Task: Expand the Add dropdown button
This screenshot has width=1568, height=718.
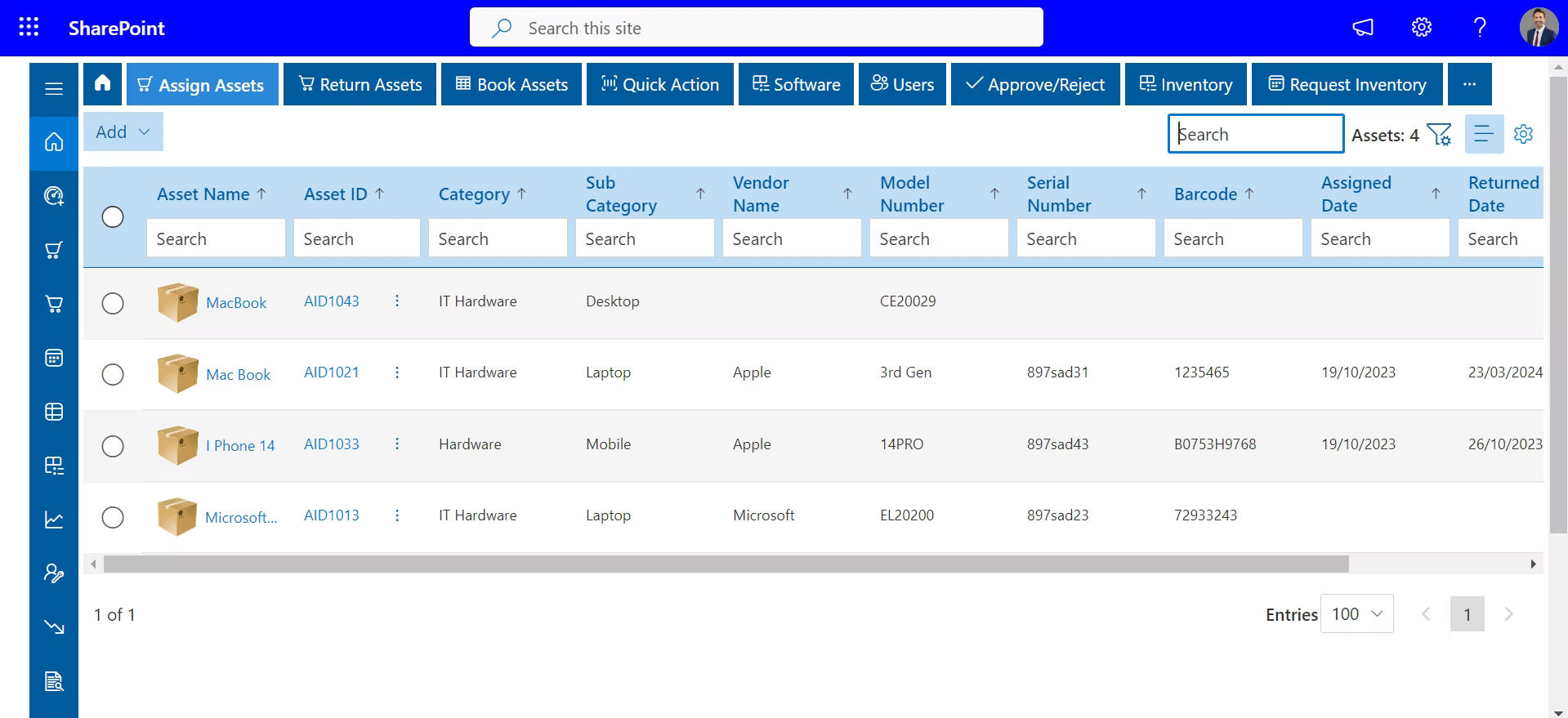Action: point(123,132)
